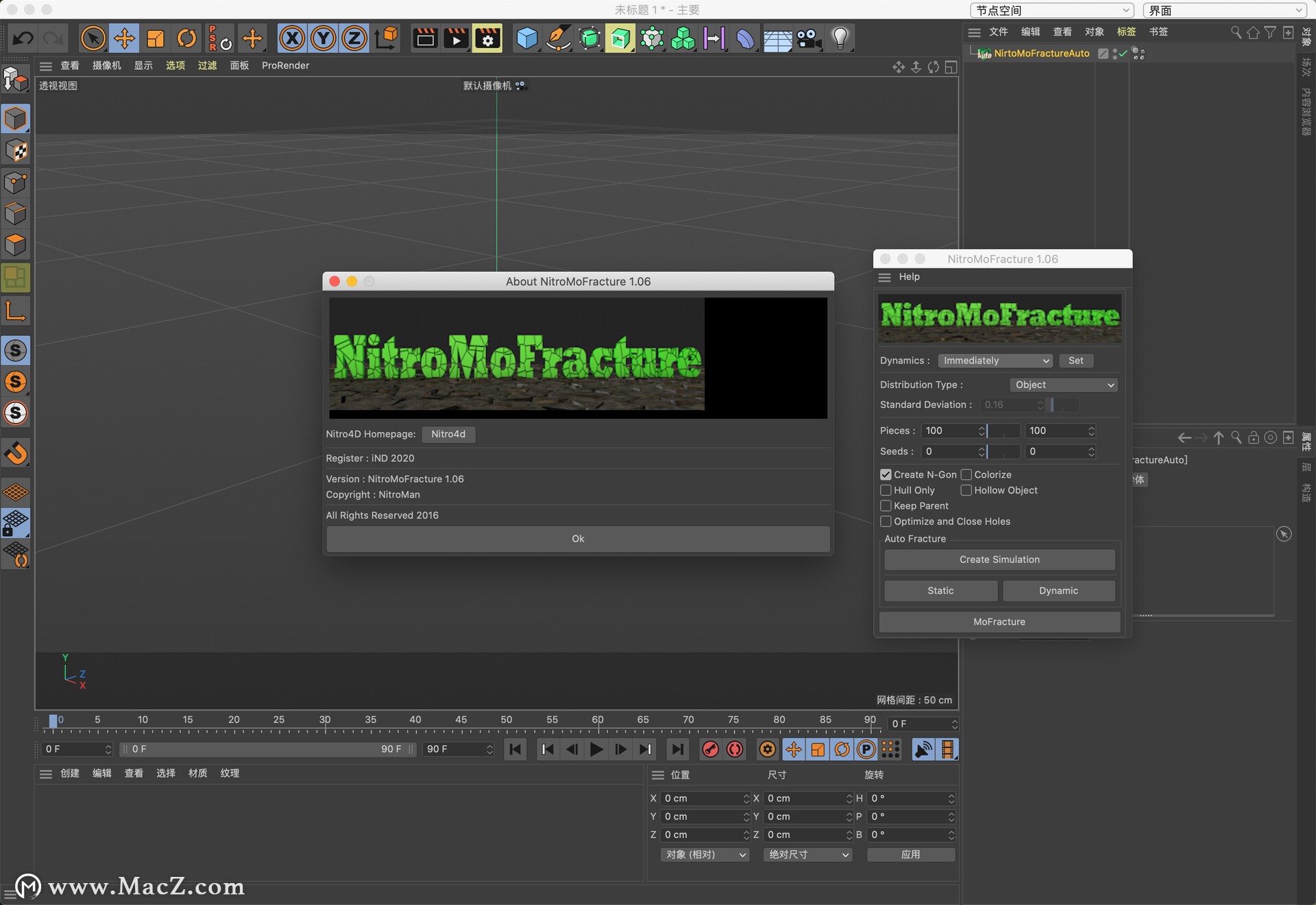This screenshot has height=905, width=1316.
Task: Toggle the Z axis lock
Action: click(354, 38)
